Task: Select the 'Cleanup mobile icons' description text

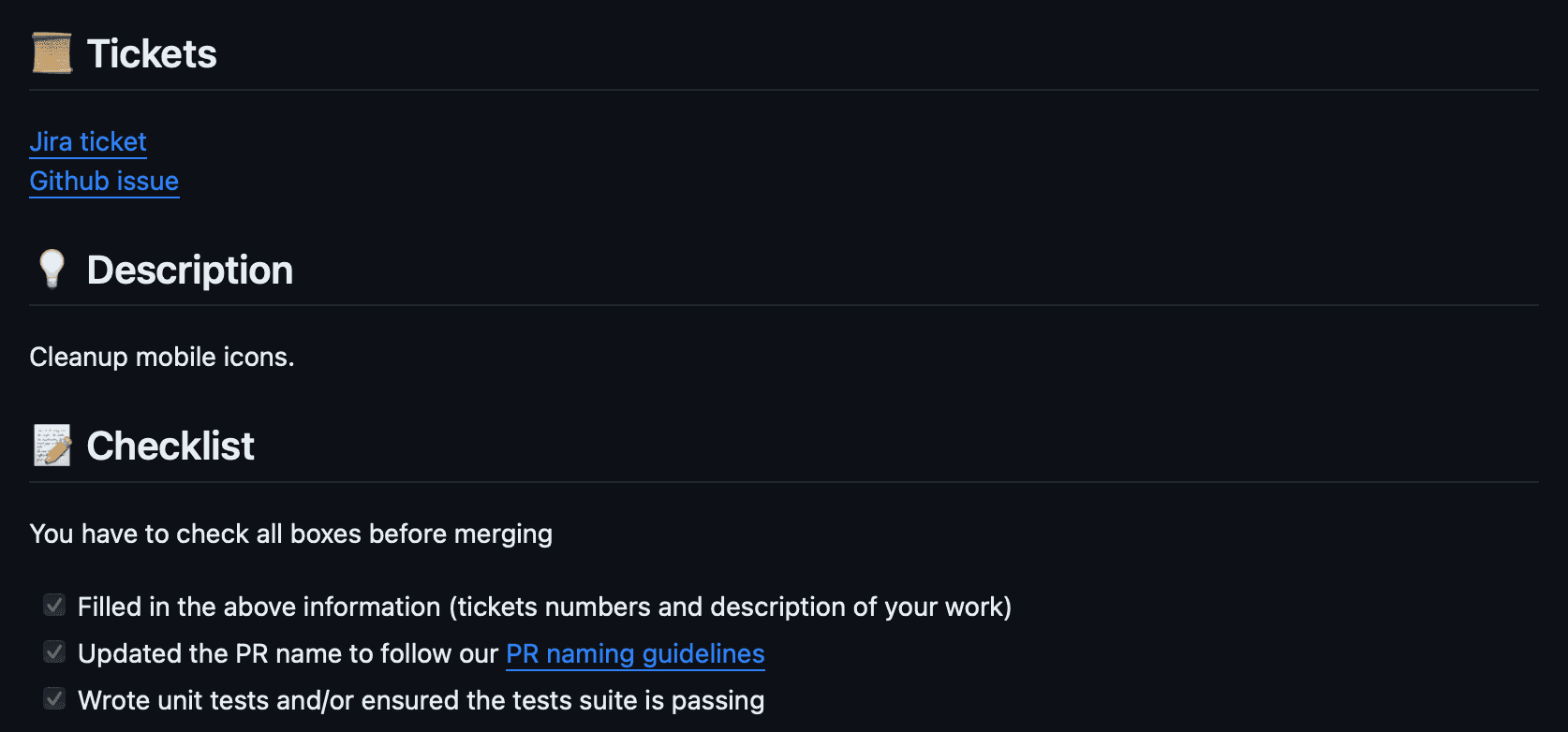Action: (162, 357)
